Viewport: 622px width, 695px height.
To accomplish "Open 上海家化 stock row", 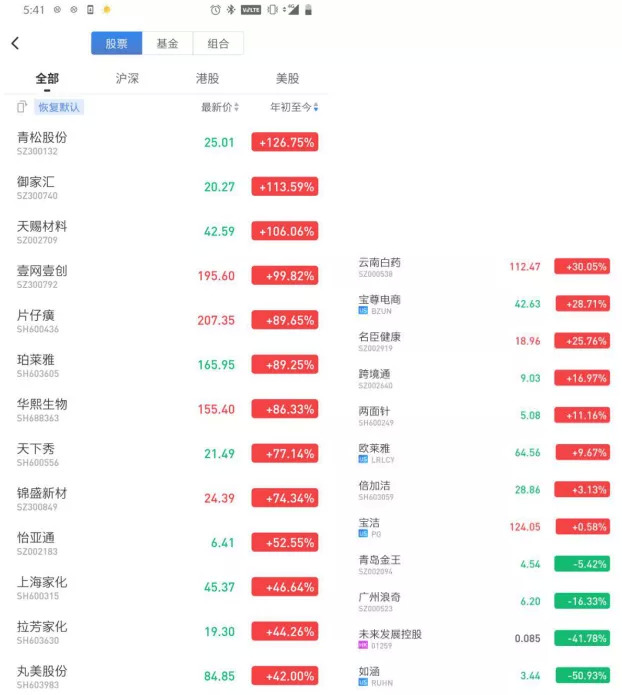I will click(166, 587).
